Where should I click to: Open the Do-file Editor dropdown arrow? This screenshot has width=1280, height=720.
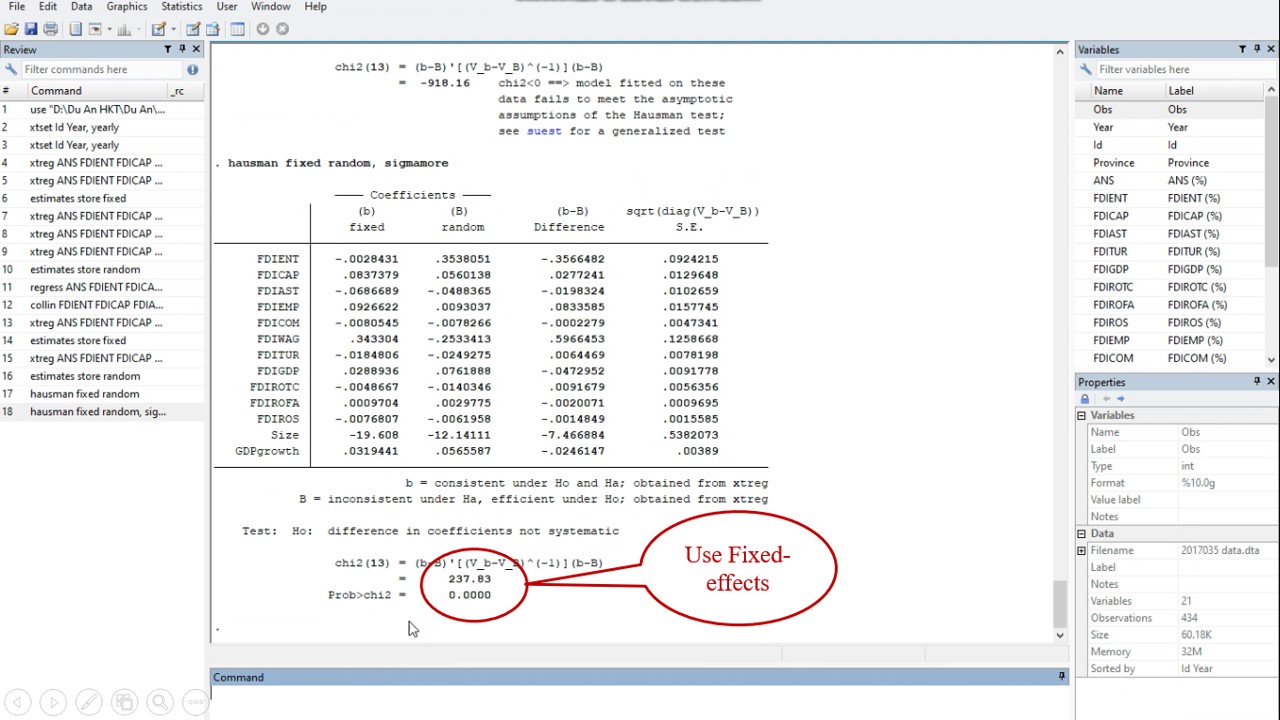pos(174,29)
